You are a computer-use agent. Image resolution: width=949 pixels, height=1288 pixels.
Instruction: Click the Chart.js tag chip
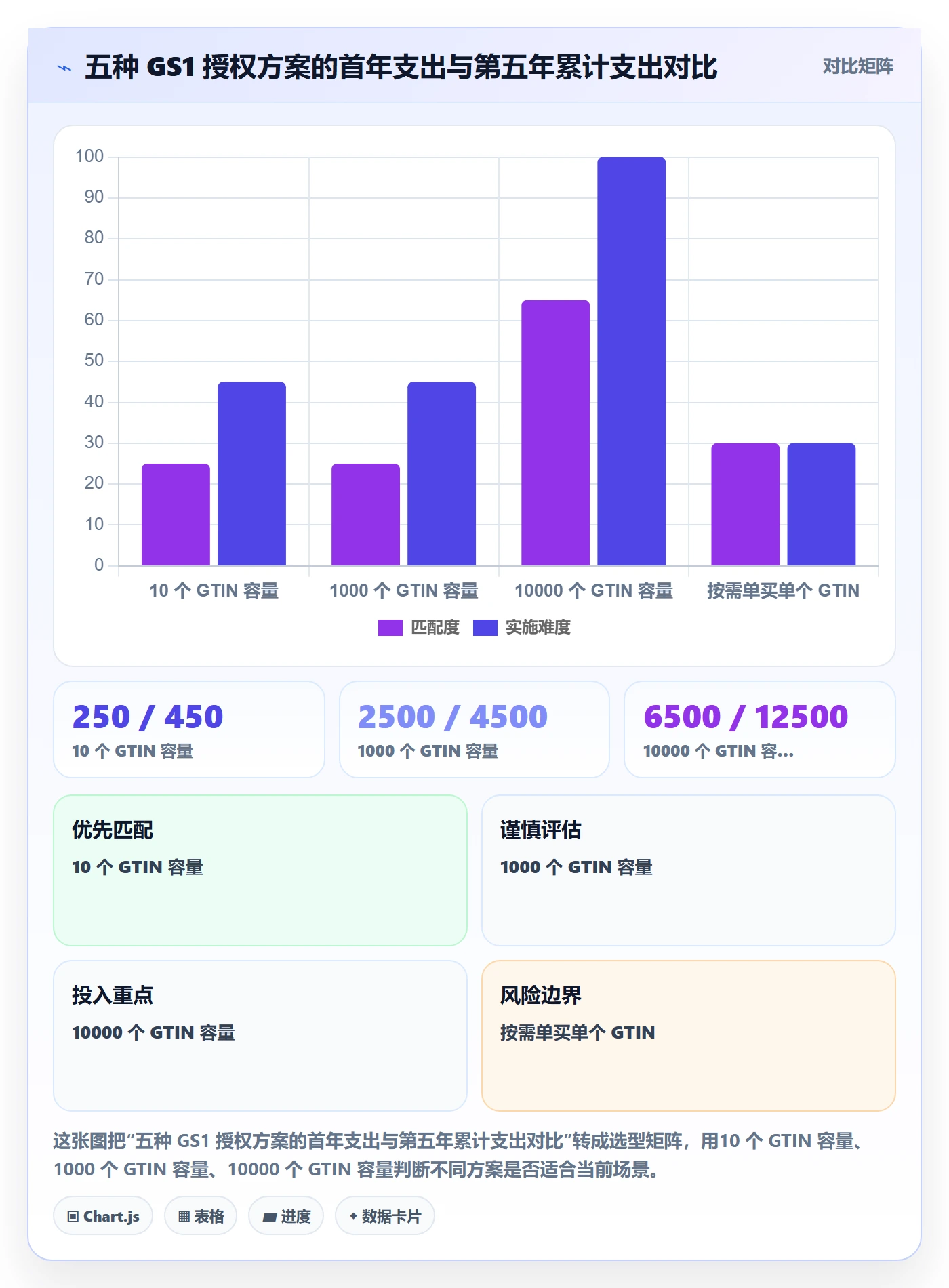(103, 1216)
